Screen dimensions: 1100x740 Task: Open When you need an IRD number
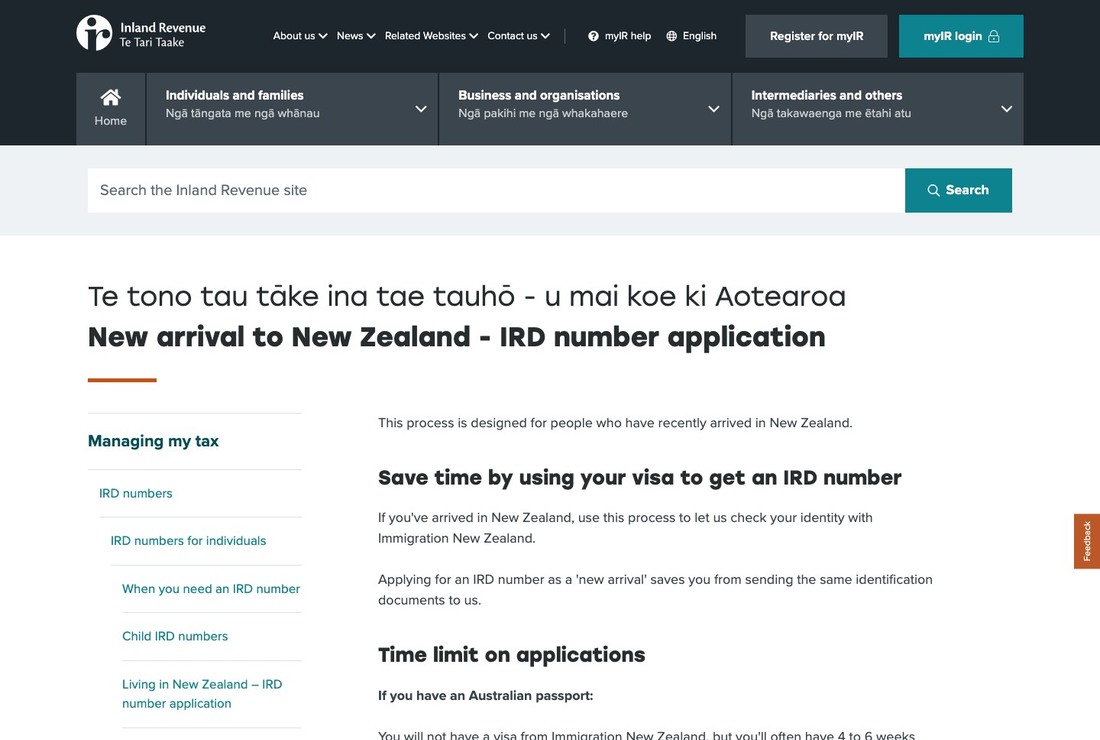[x=211, y=588]
